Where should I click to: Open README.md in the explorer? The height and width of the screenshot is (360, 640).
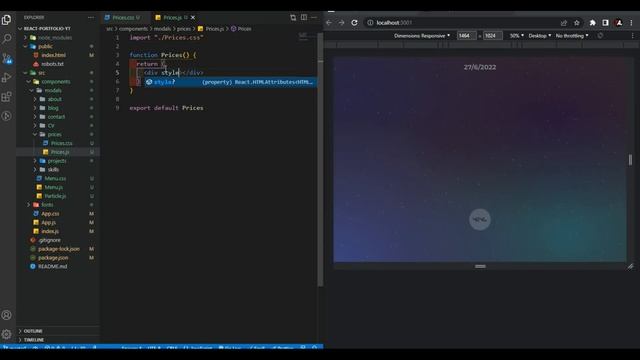pyautogui.click(x=52, y=267)
